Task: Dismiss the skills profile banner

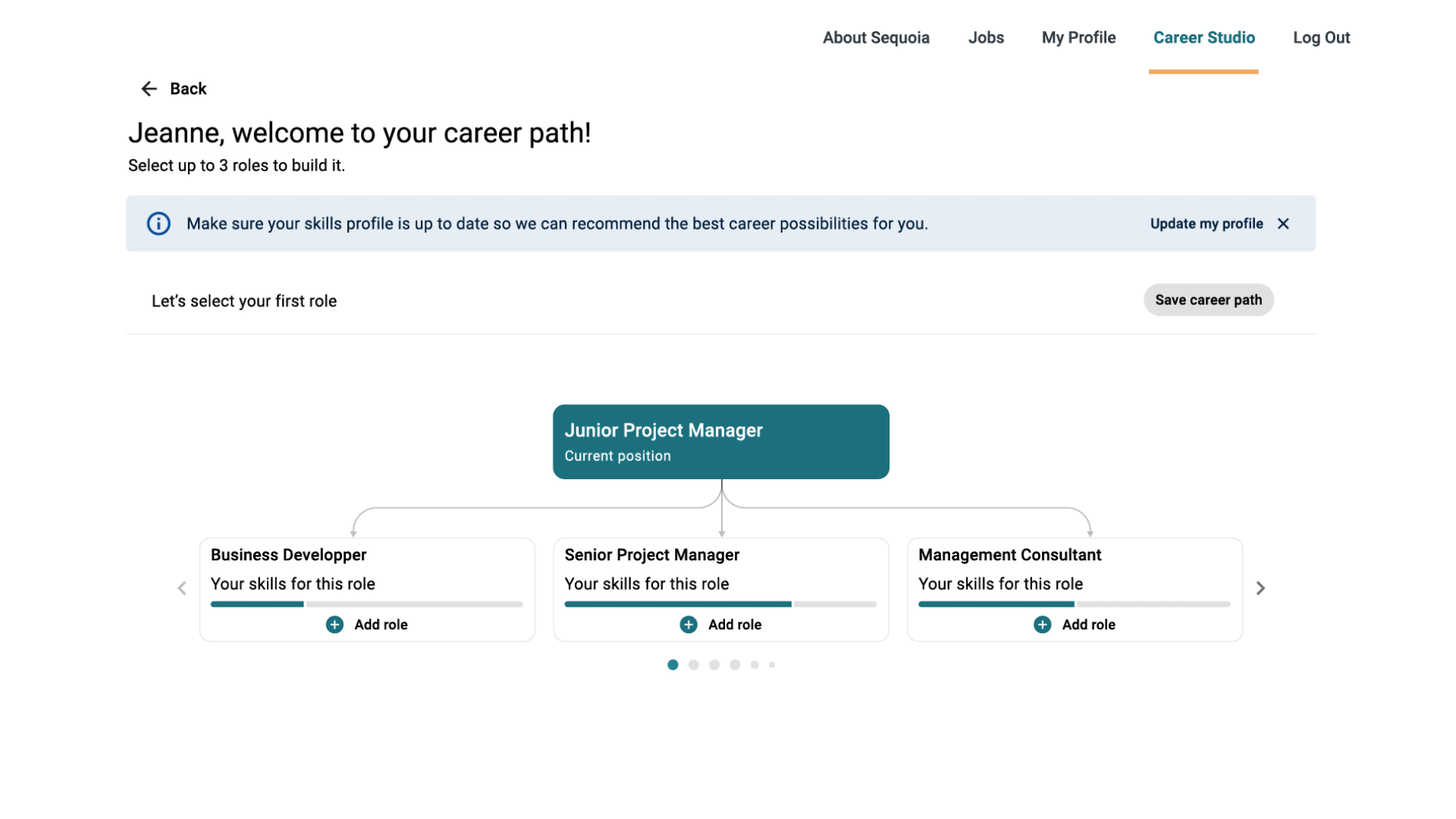Action: point(1283,224)
